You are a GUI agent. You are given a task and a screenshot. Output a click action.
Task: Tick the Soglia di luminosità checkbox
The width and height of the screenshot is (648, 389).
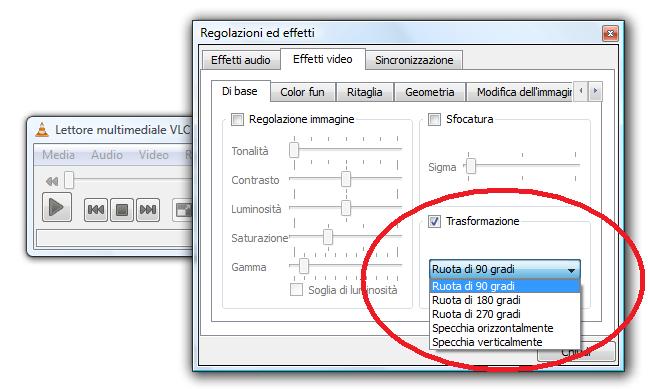pyautogui.click(x=296, y=290)
